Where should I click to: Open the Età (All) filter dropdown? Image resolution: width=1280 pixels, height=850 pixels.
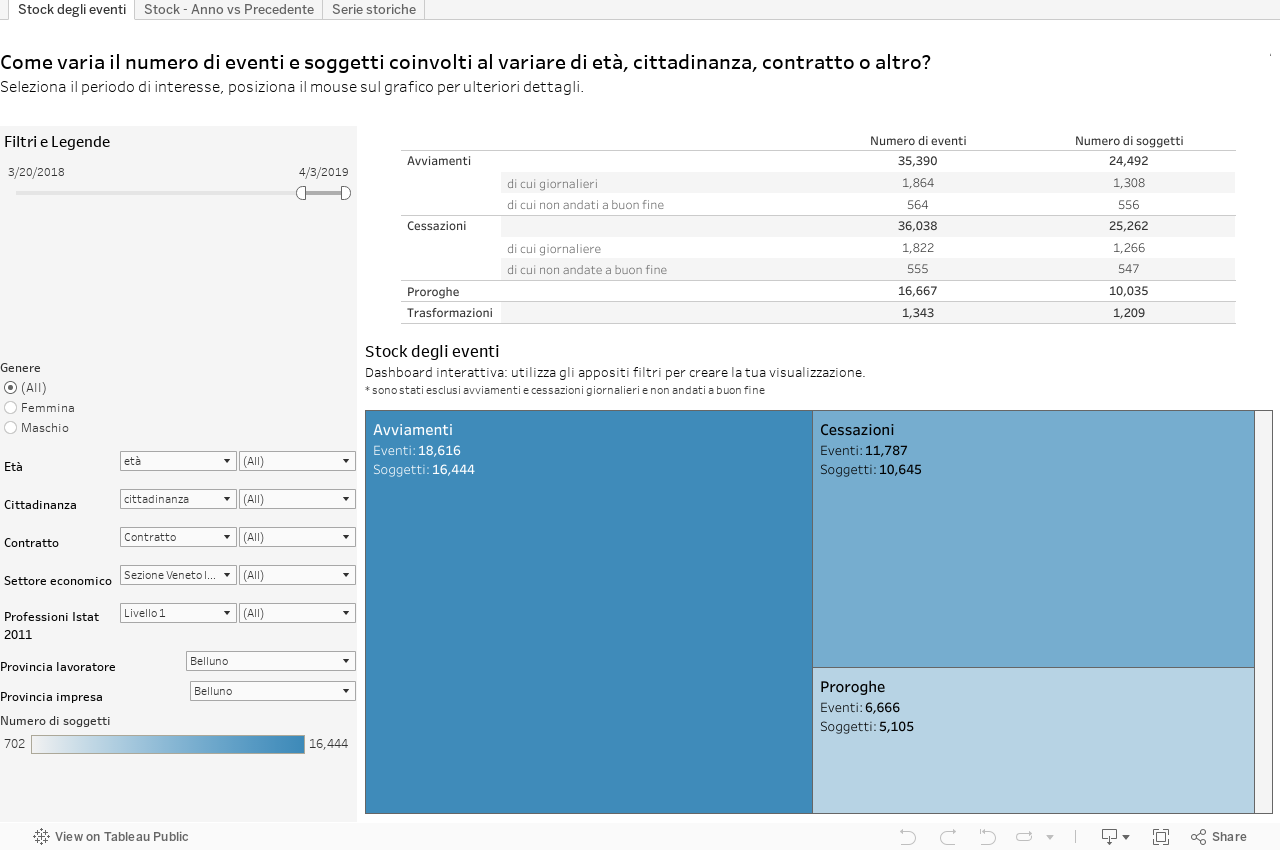pyautogui.click(x=297, y=461)
